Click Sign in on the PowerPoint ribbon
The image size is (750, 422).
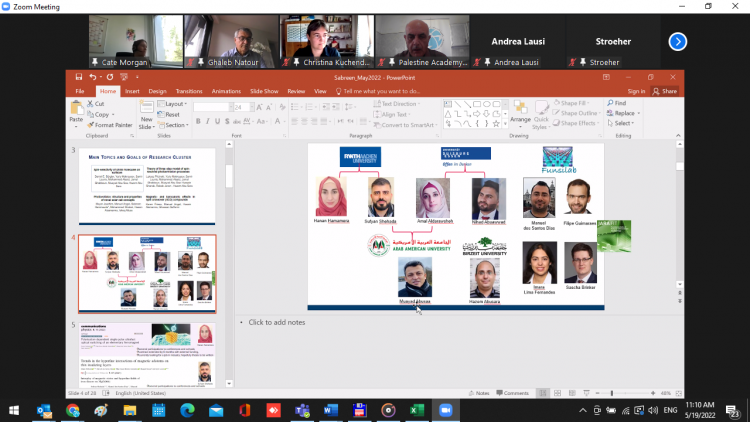click(x=636, y=91)
